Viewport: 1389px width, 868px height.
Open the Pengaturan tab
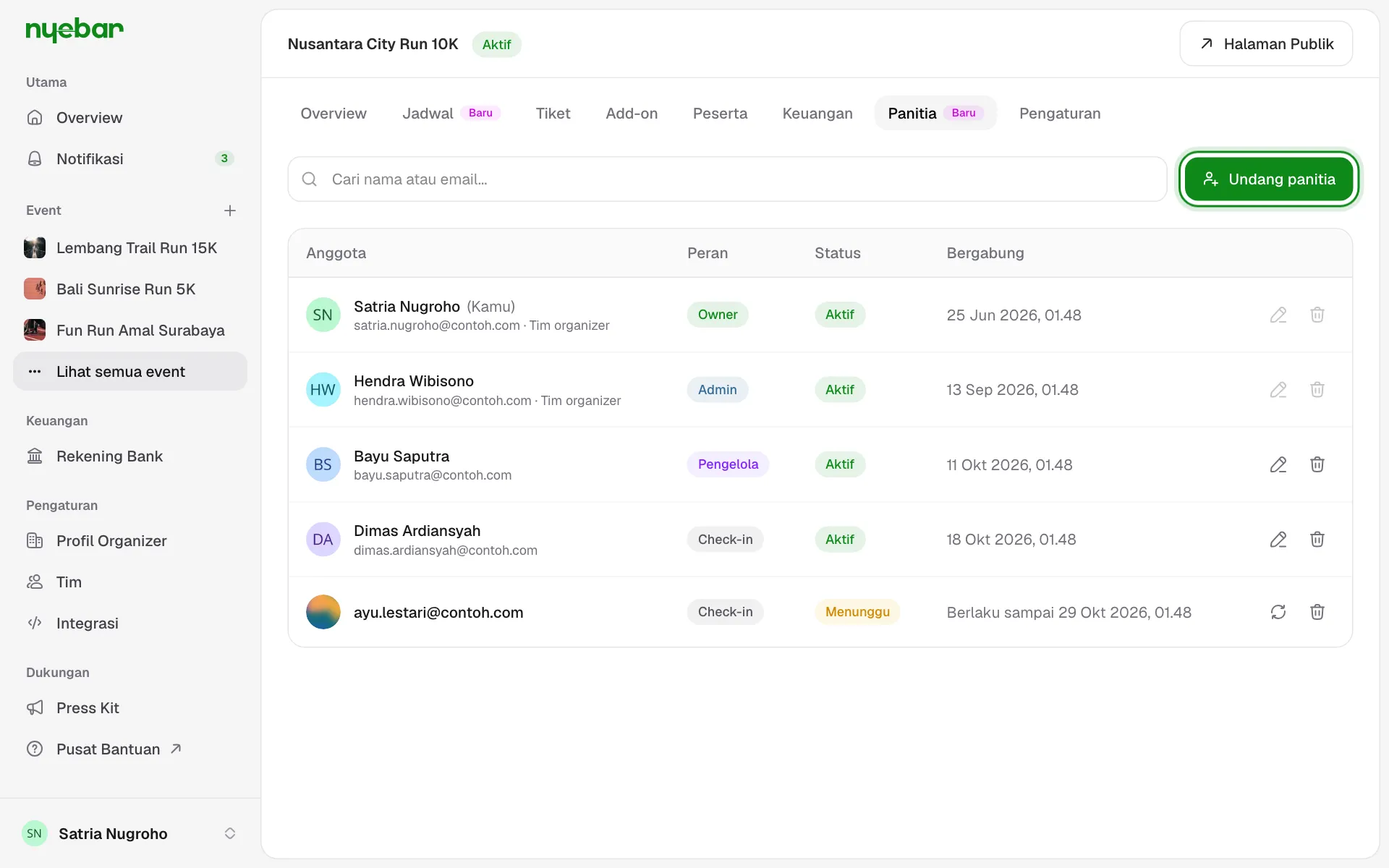(1060, 114)
